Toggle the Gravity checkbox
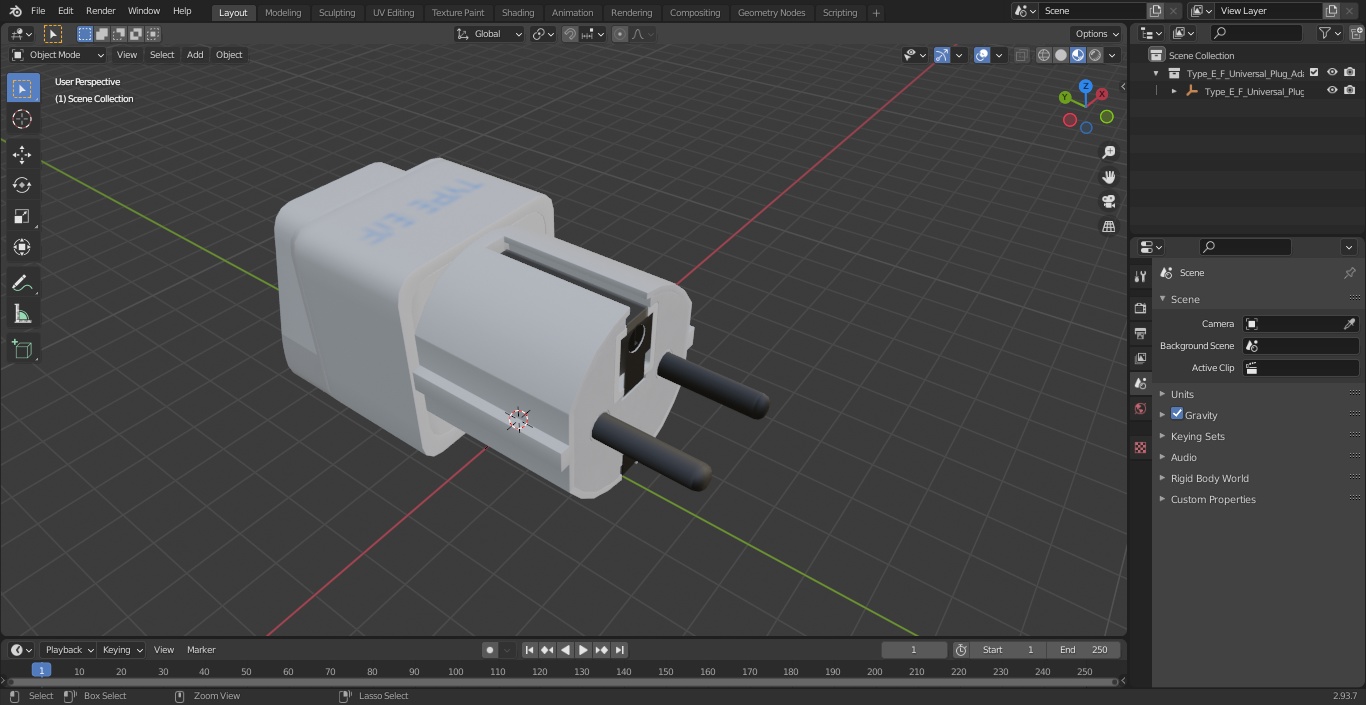1366x705 pixels. [x=1177, y=414]
